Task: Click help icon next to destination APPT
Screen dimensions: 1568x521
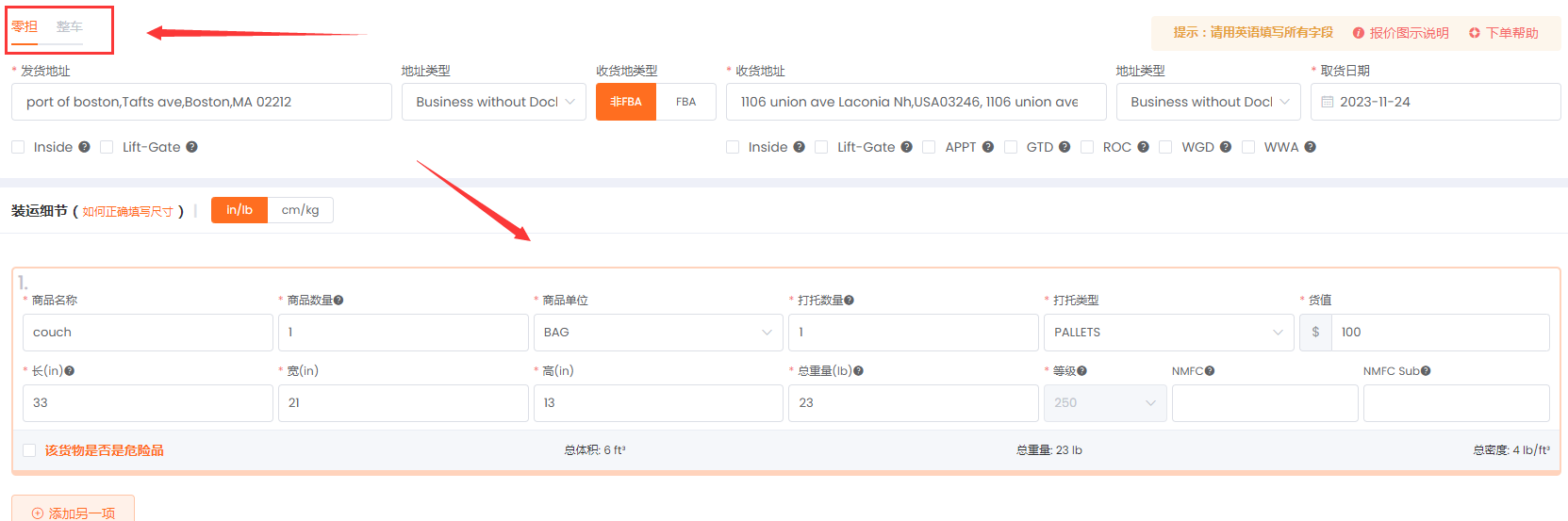Action: tap(987, 147)
